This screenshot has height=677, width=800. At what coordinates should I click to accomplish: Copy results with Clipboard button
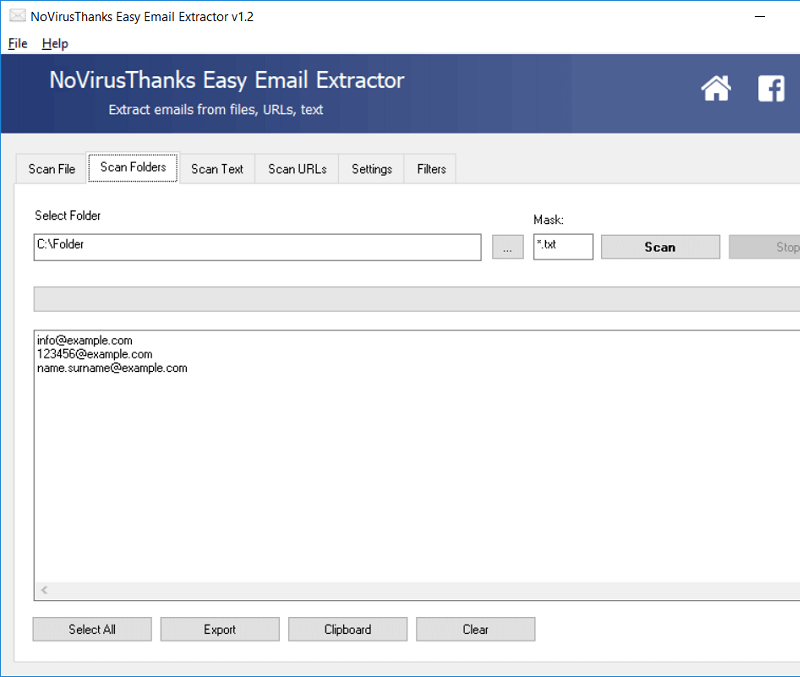348,630
